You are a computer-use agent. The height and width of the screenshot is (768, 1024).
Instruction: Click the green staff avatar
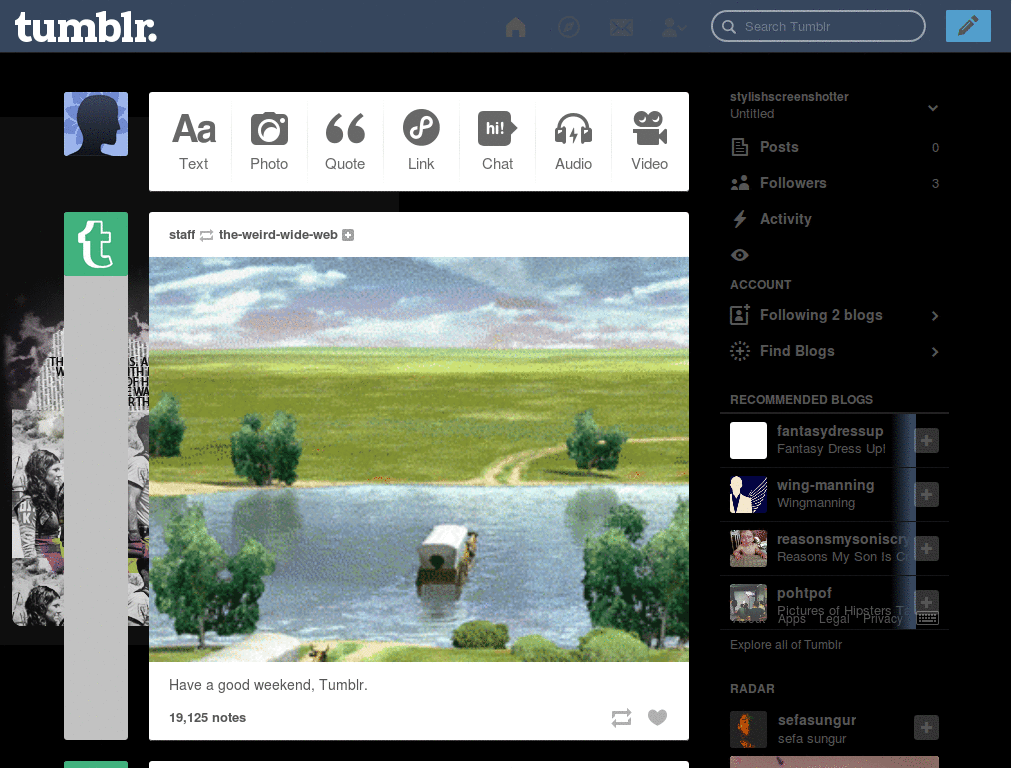click(96, 244)
